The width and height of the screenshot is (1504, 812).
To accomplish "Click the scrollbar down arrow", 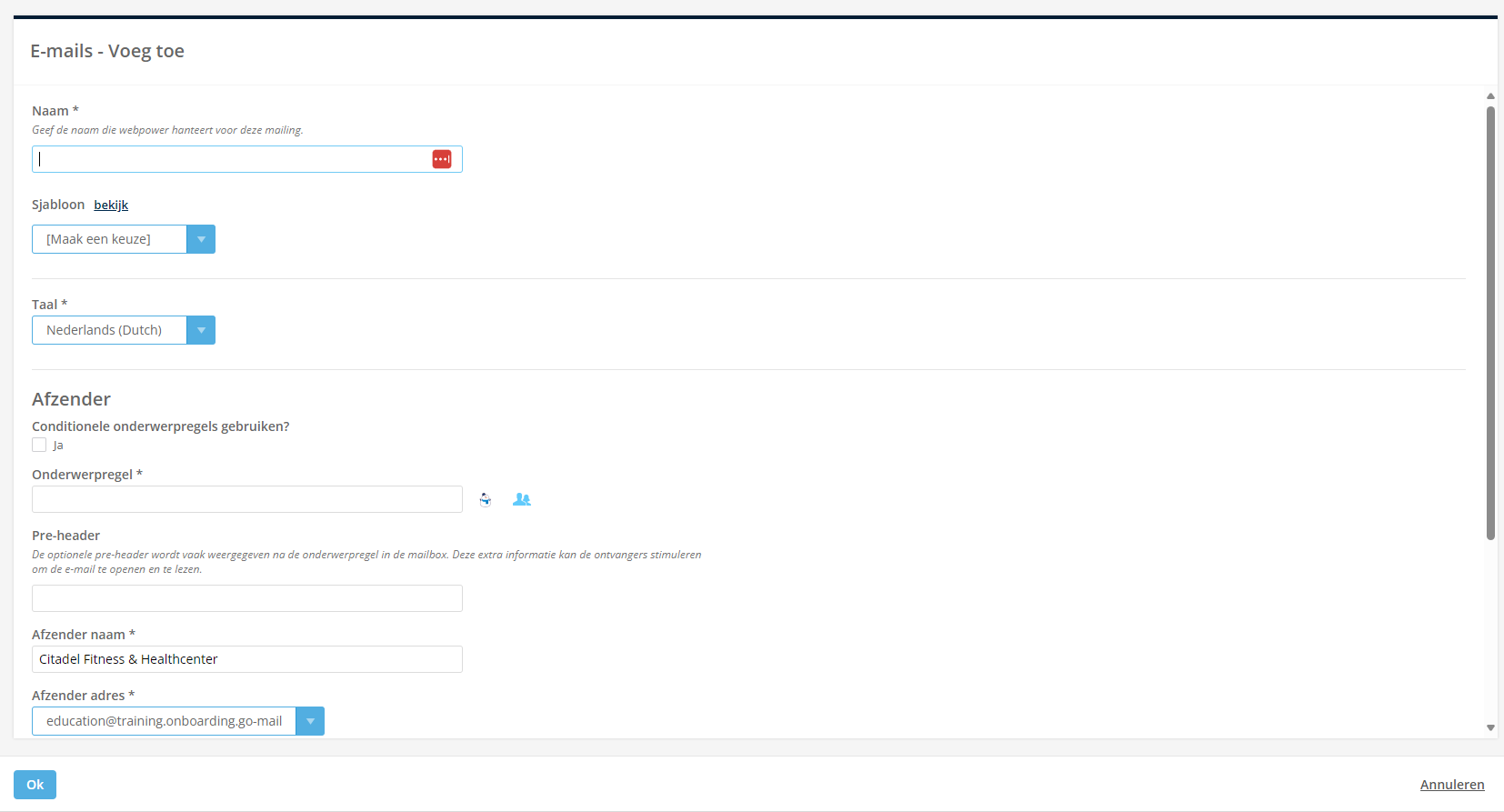I will pyautogui.click(x=1490, y=727).
